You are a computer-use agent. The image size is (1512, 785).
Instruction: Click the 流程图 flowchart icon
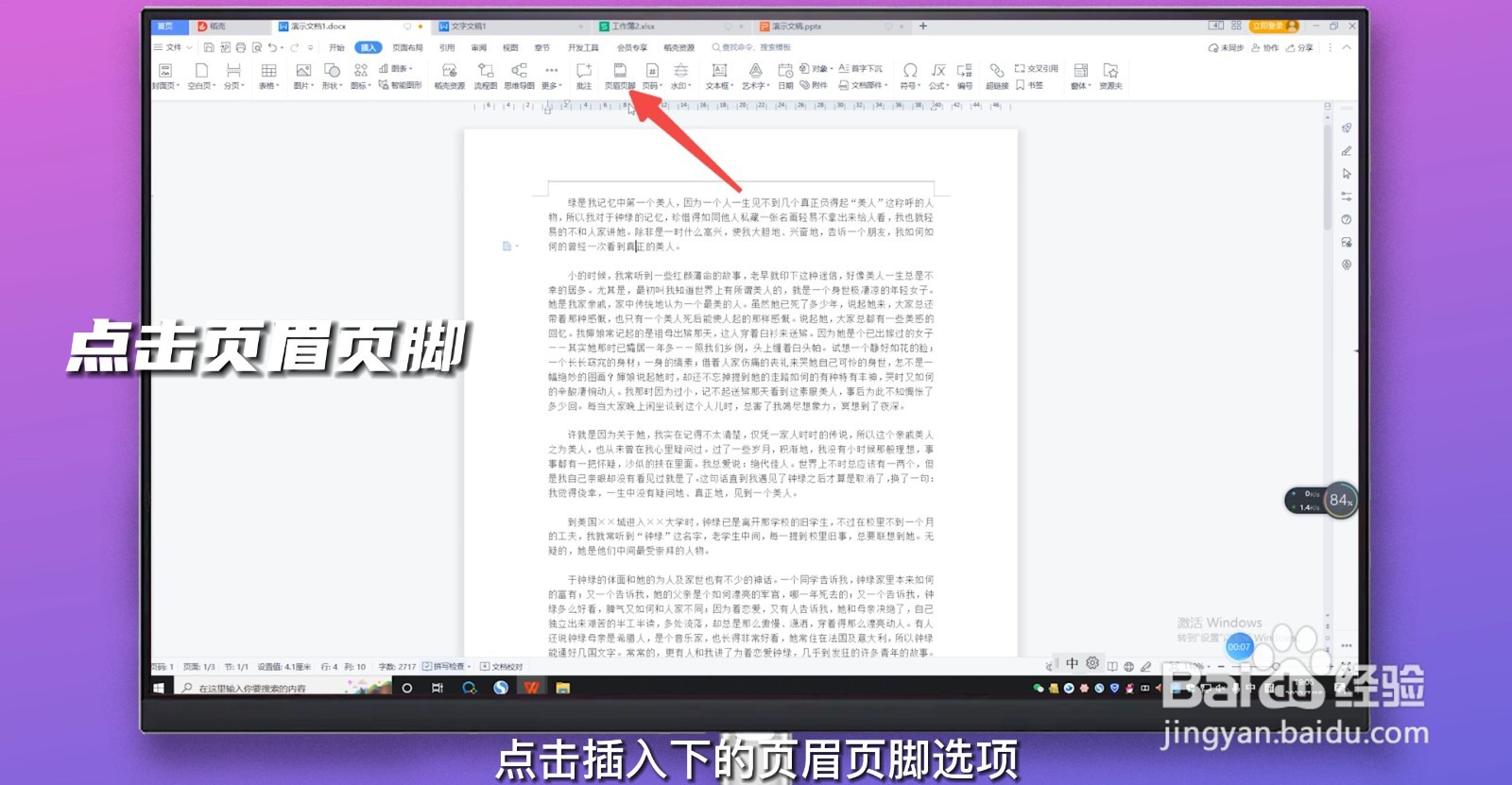click(486, 77)
